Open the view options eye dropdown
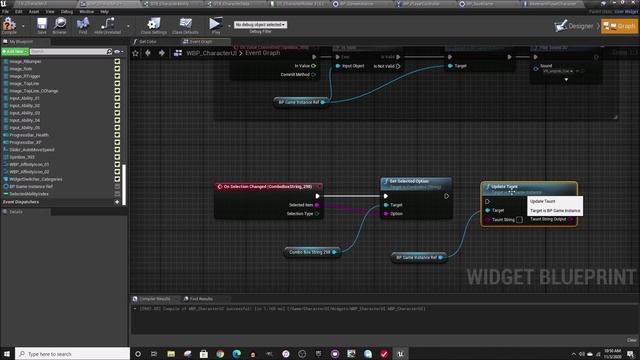 [x=119, y=52]
